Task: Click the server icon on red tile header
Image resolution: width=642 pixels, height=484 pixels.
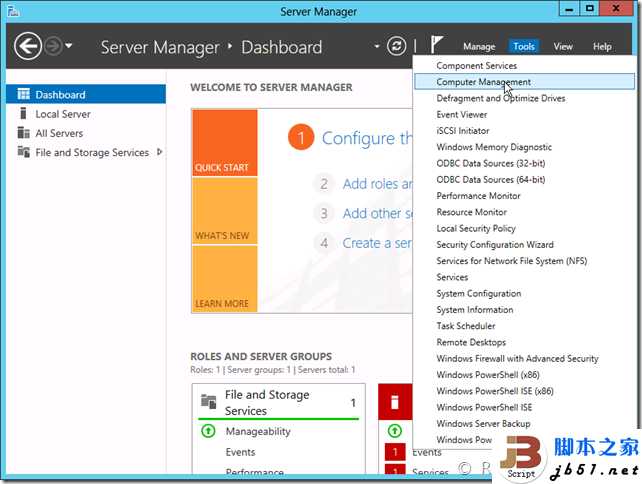Action: (394, 402)
